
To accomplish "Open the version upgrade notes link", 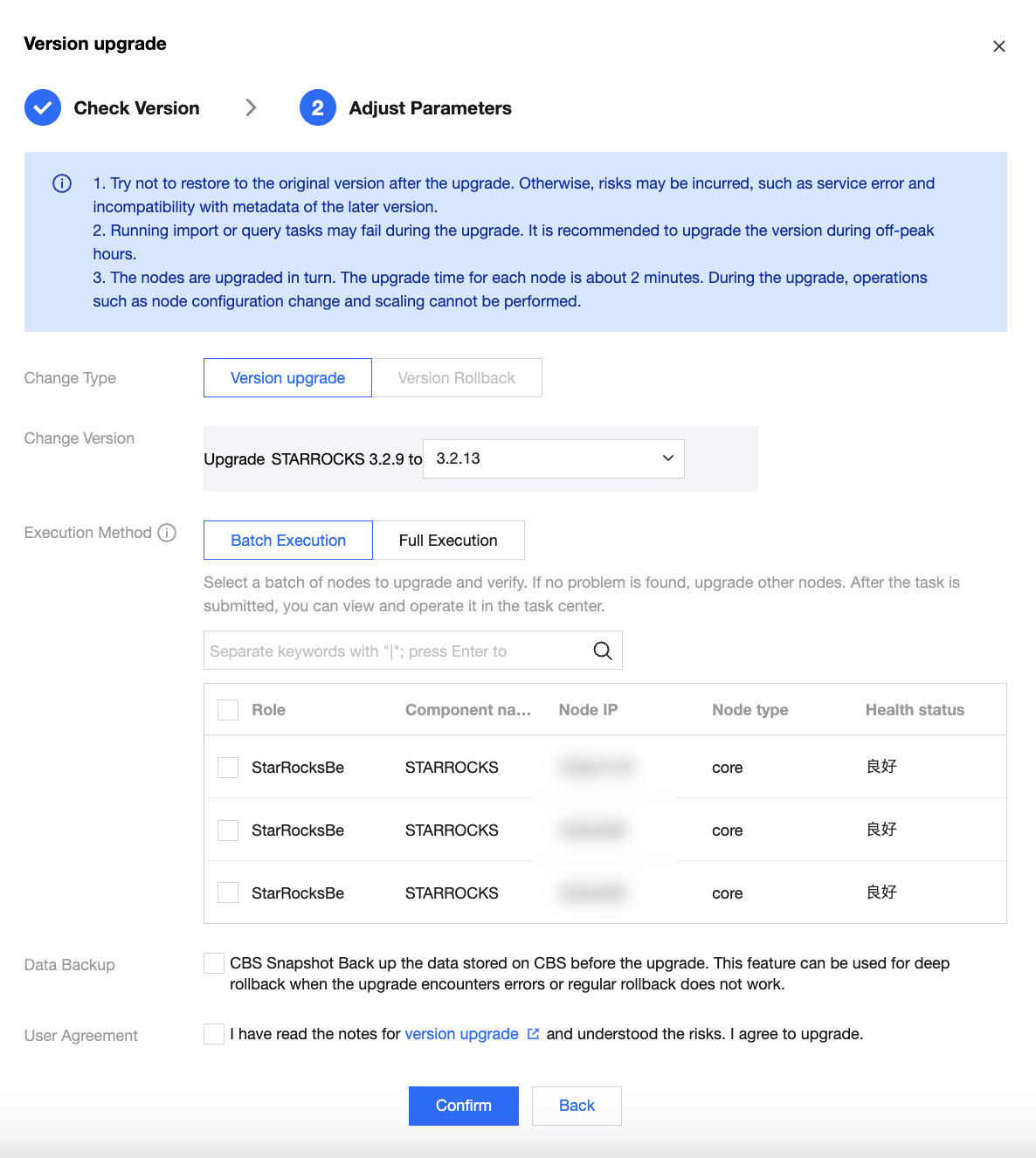I will coord(461,1034).
